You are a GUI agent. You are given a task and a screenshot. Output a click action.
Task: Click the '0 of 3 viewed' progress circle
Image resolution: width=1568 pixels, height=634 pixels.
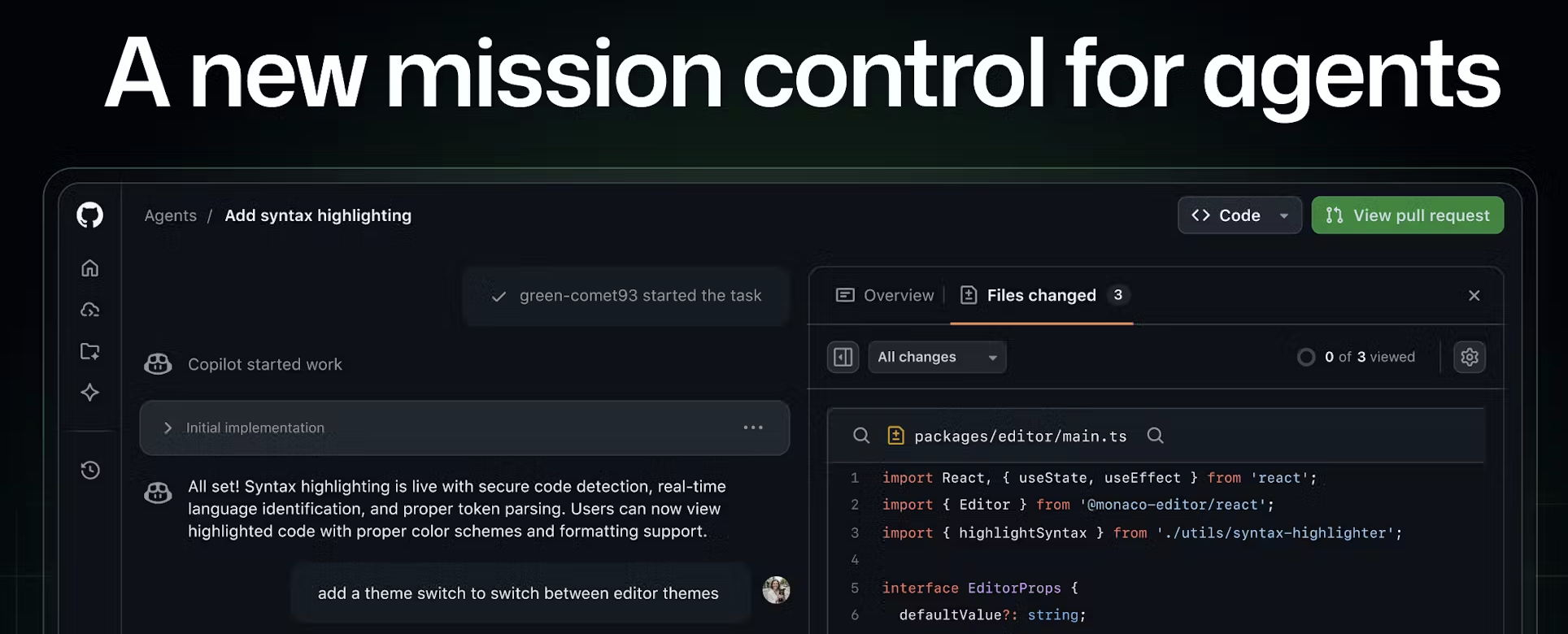coord(1306,357)
